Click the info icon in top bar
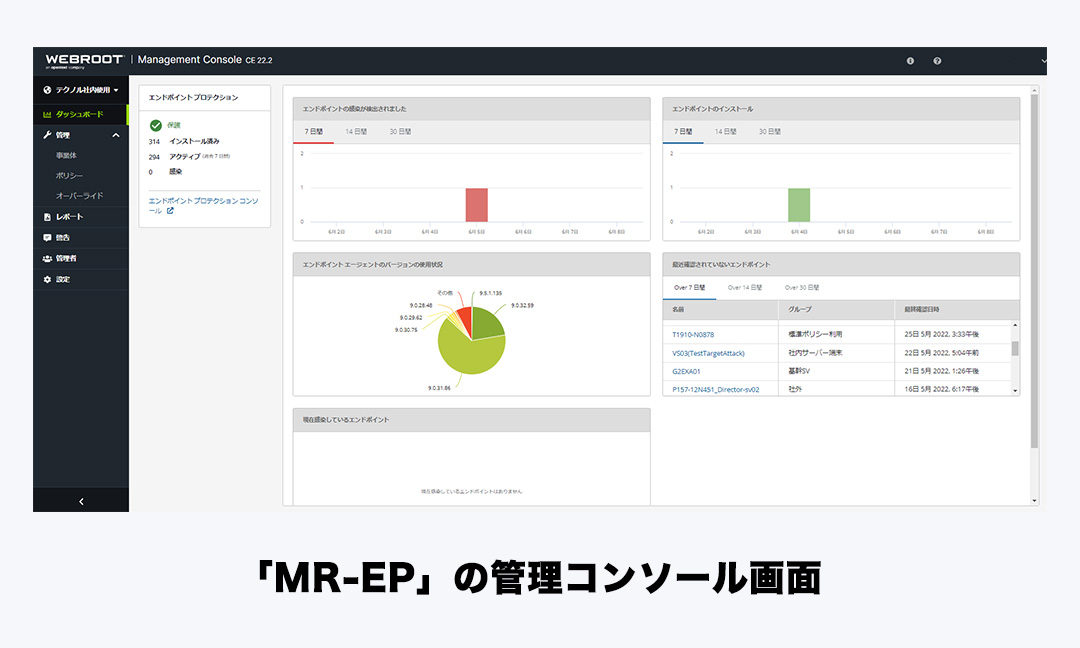 (x=910, y=61)
